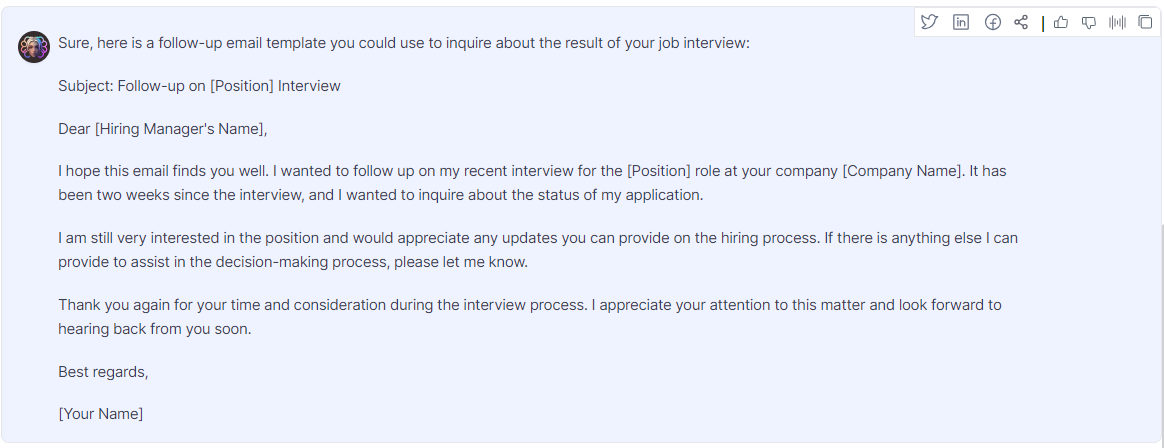Play the response using the audio waveform icon

[1117, 22]
